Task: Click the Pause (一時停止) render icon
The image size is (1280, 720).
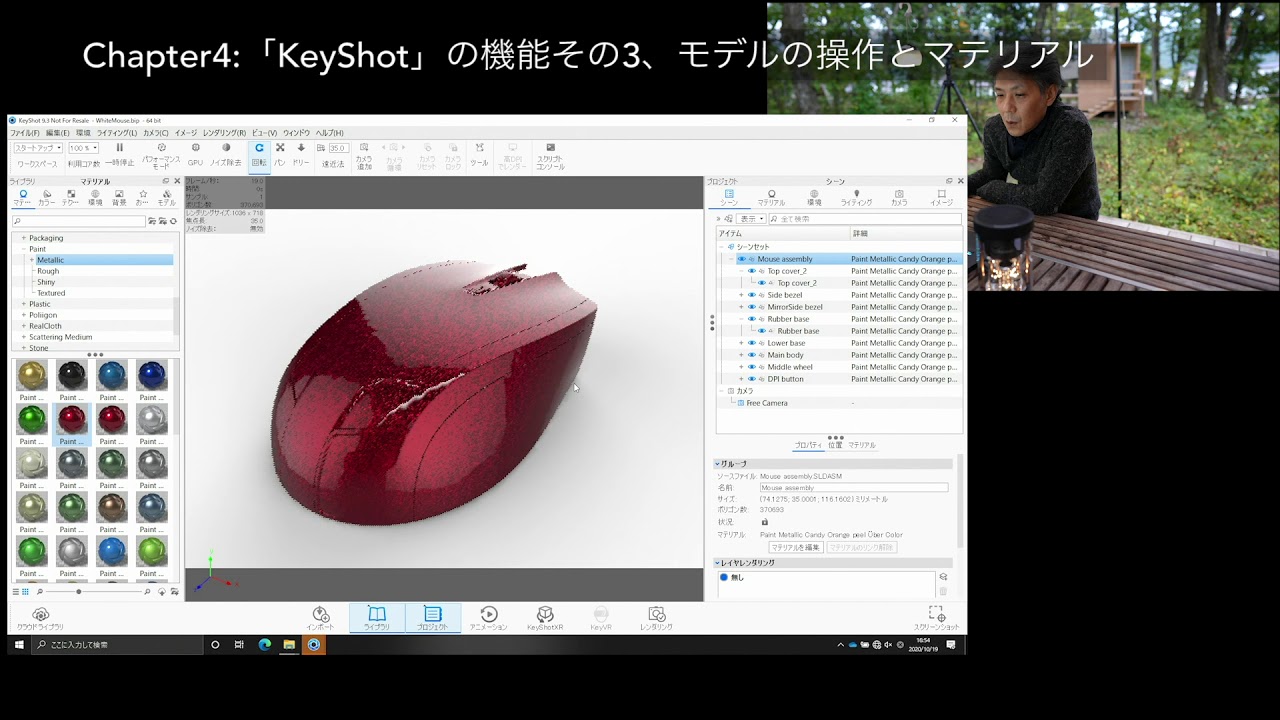Action: [120, 148]
